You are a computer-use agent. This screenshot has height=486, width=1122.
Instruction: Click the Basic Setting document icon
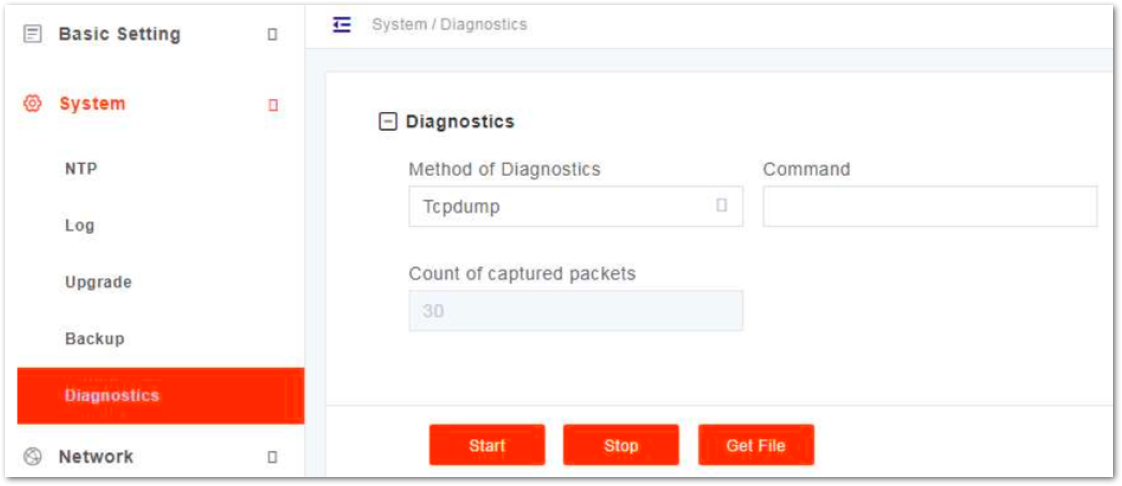pos(32,34)
